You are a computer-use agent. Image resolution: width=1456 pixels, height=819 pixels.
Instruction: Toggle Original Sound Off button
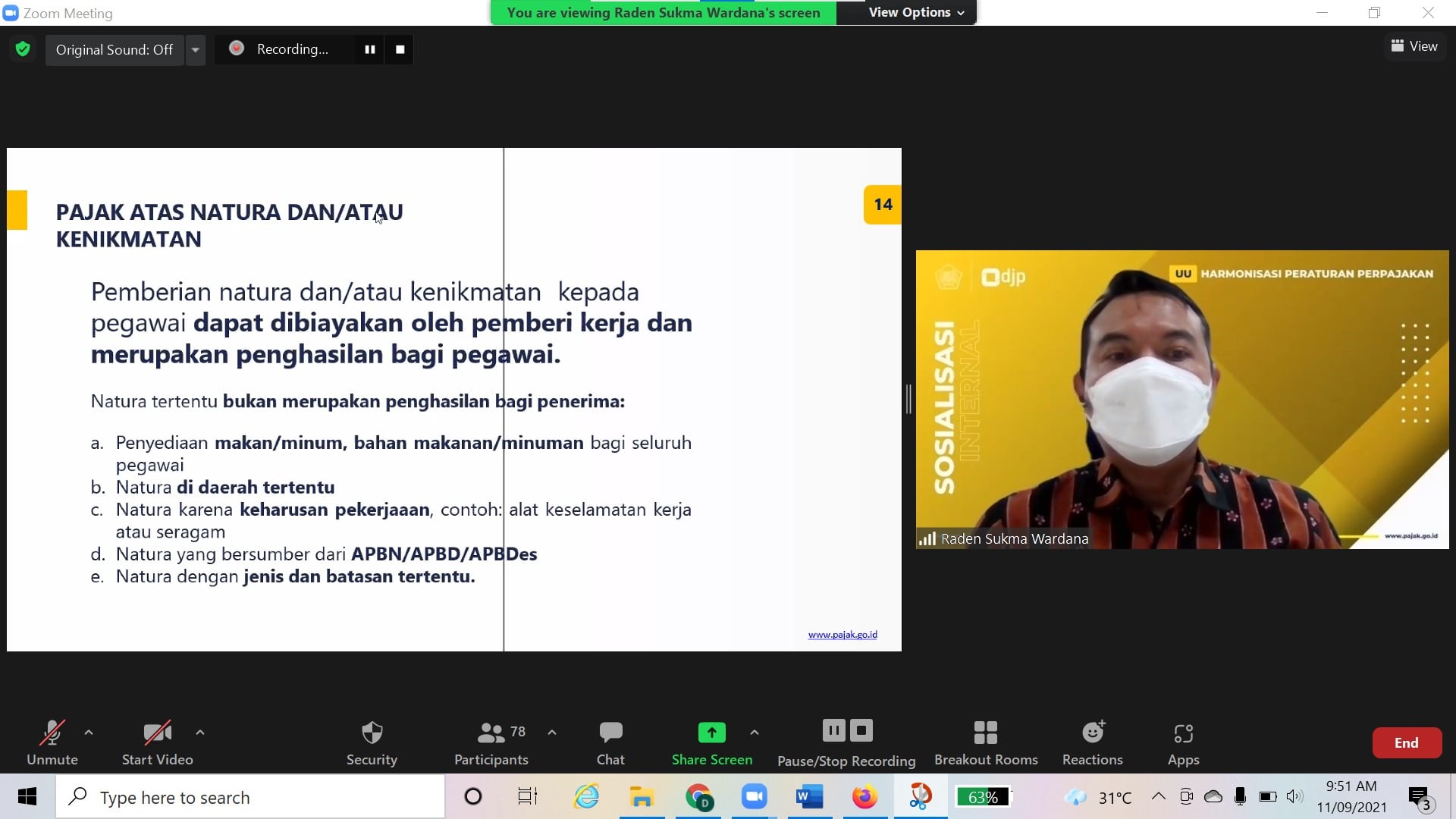pyautogui.click(x=115, y=49)
